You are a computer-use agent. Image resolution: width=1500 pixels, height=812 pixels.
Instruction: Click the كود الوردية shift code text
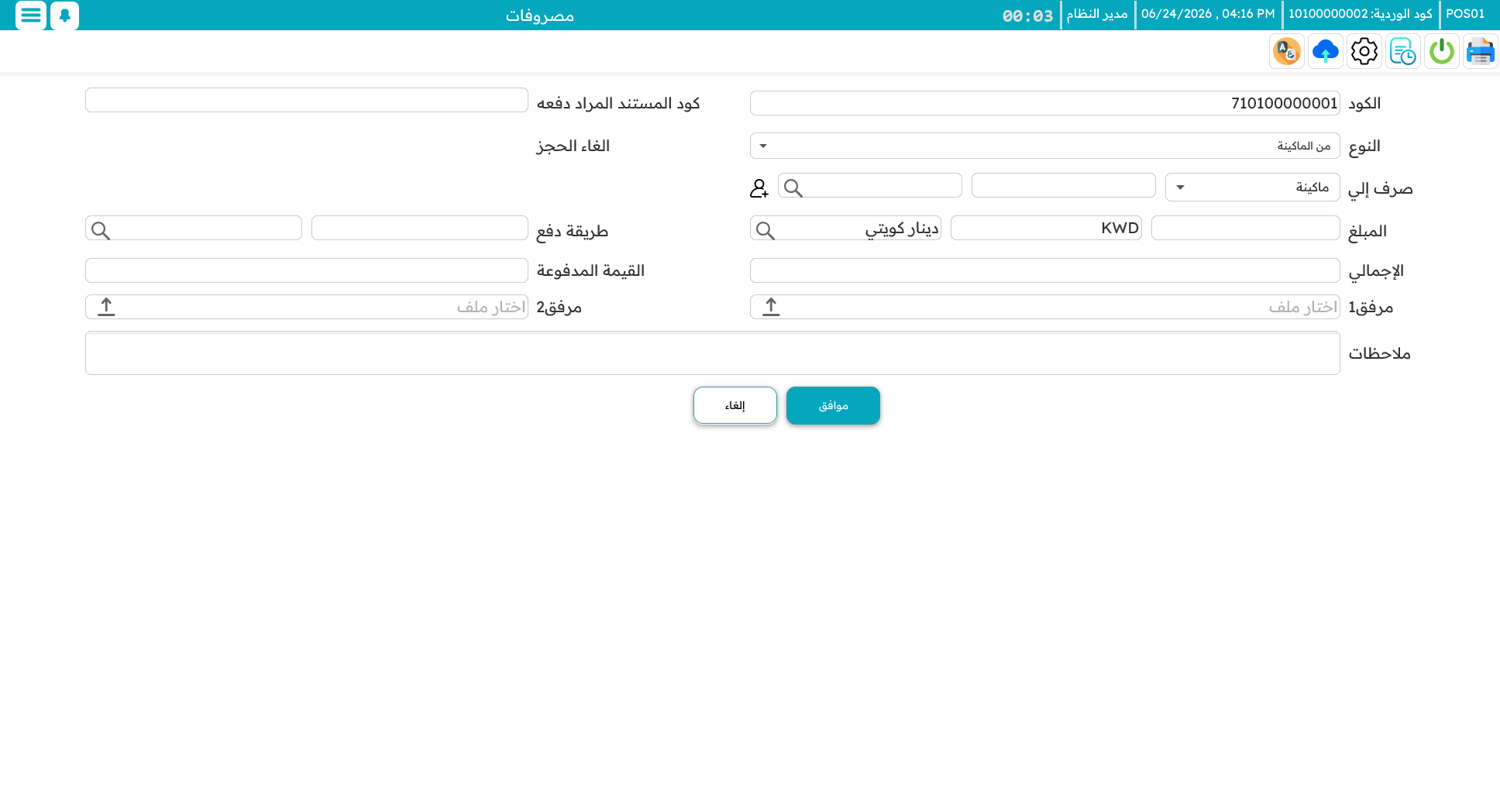1360,14
